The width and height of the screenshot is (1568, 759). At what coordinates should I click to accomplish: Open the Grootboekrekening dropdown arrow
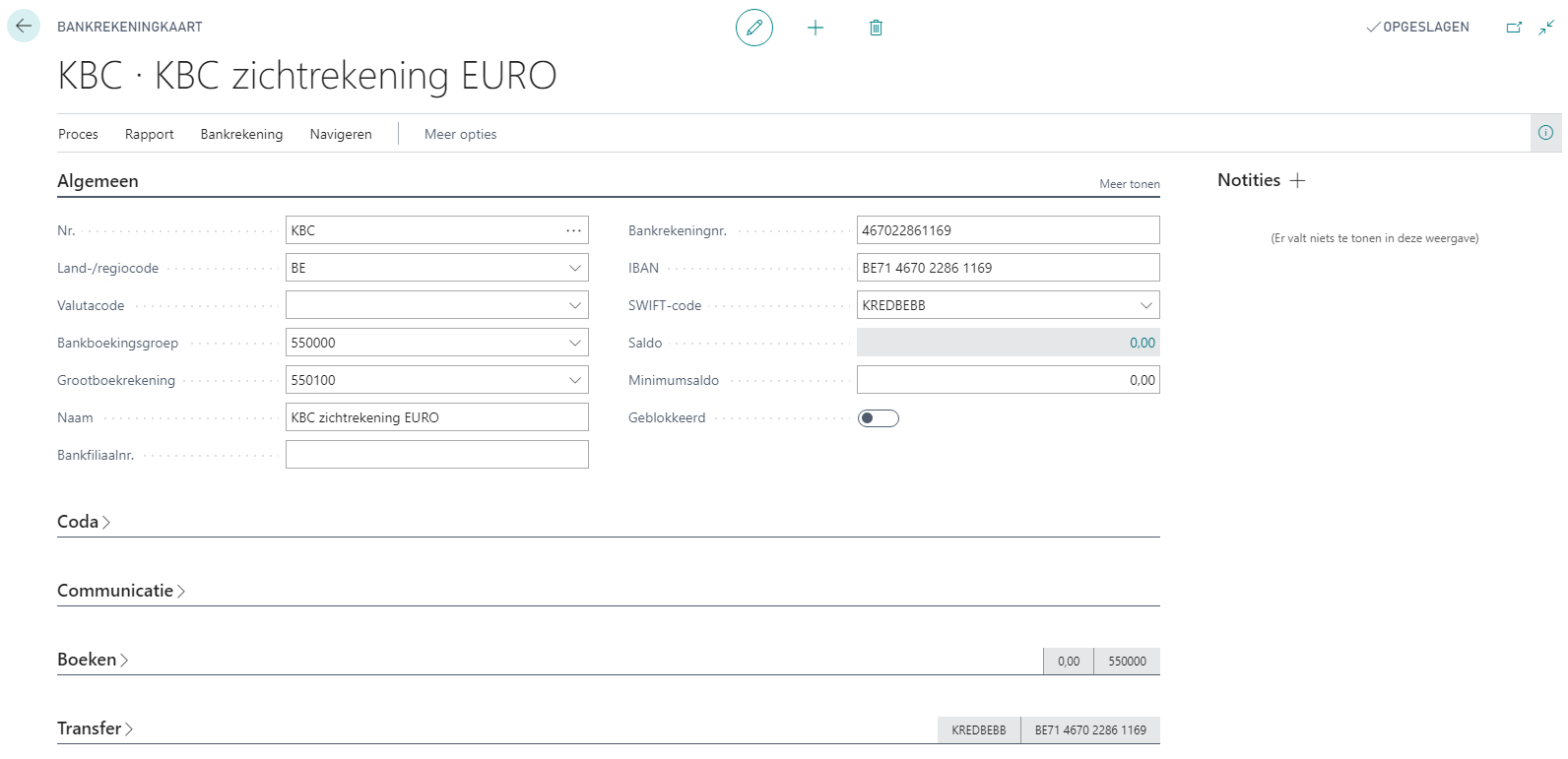tap(575, 380)
